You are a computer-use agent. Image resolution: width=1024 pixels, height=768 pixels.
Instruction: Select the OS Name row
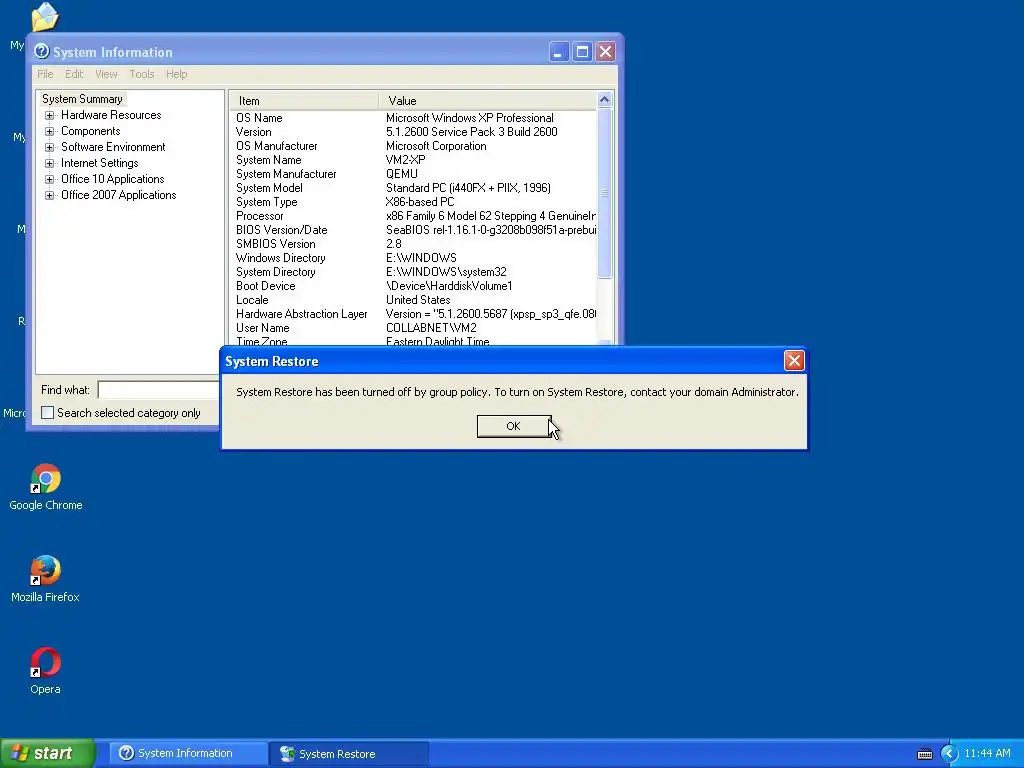click(413, 118)
